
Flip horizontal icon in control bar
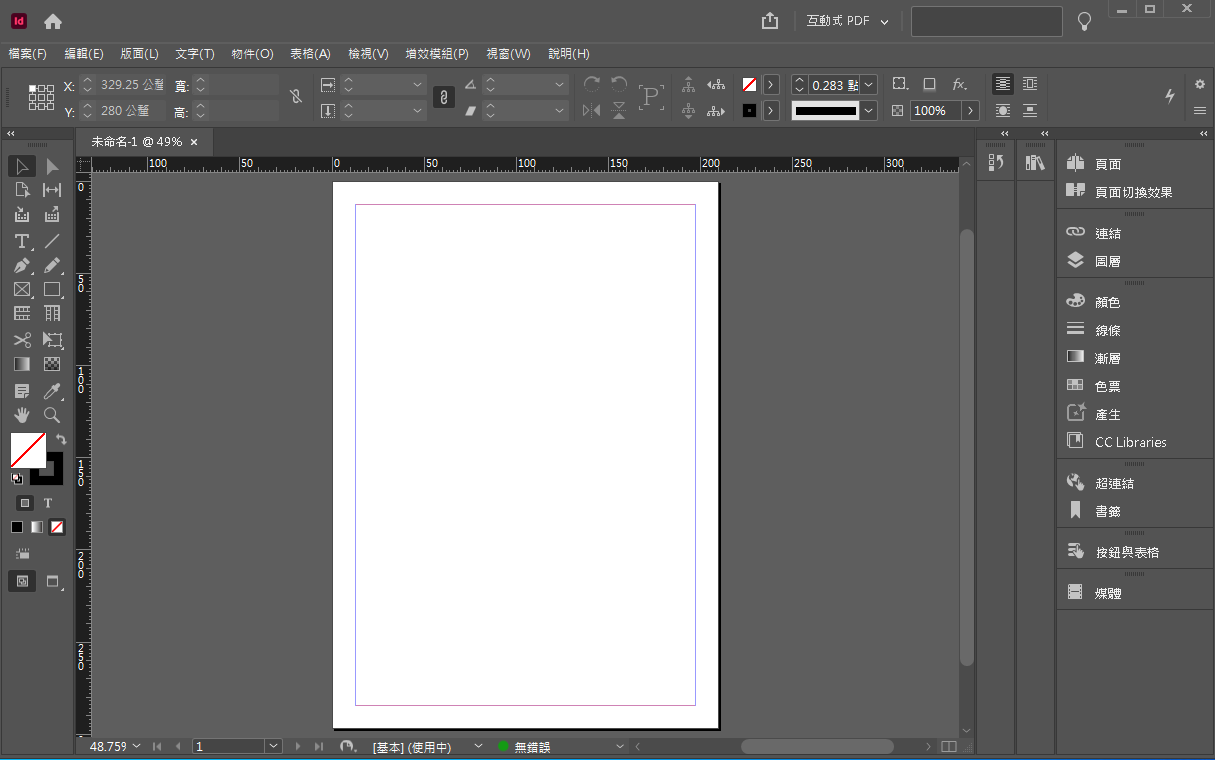[591, 110]
